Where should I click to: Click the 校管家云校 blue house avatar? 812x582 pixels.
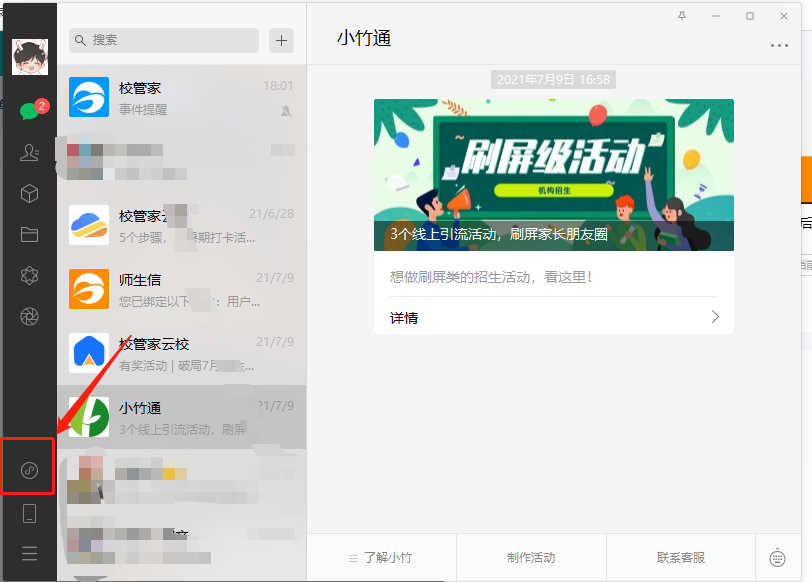pyautogui.click(x=89, y=353)
